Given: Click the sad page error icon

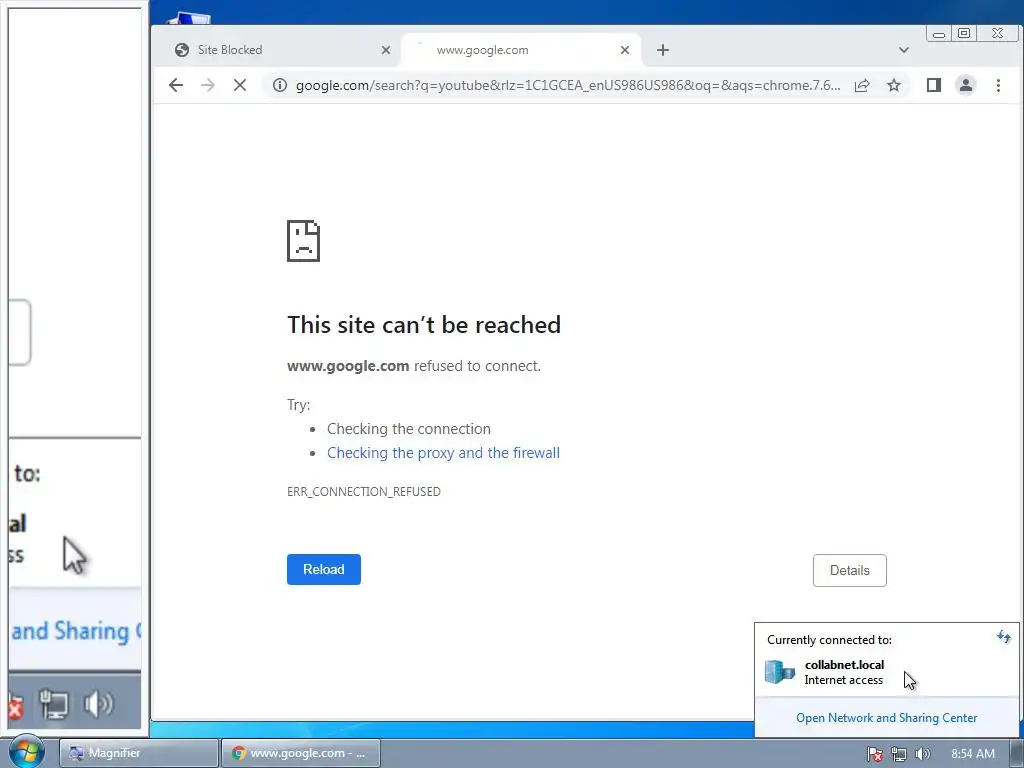Looking at the screenshot, I should pyautogui.click(x=304, y=241).
